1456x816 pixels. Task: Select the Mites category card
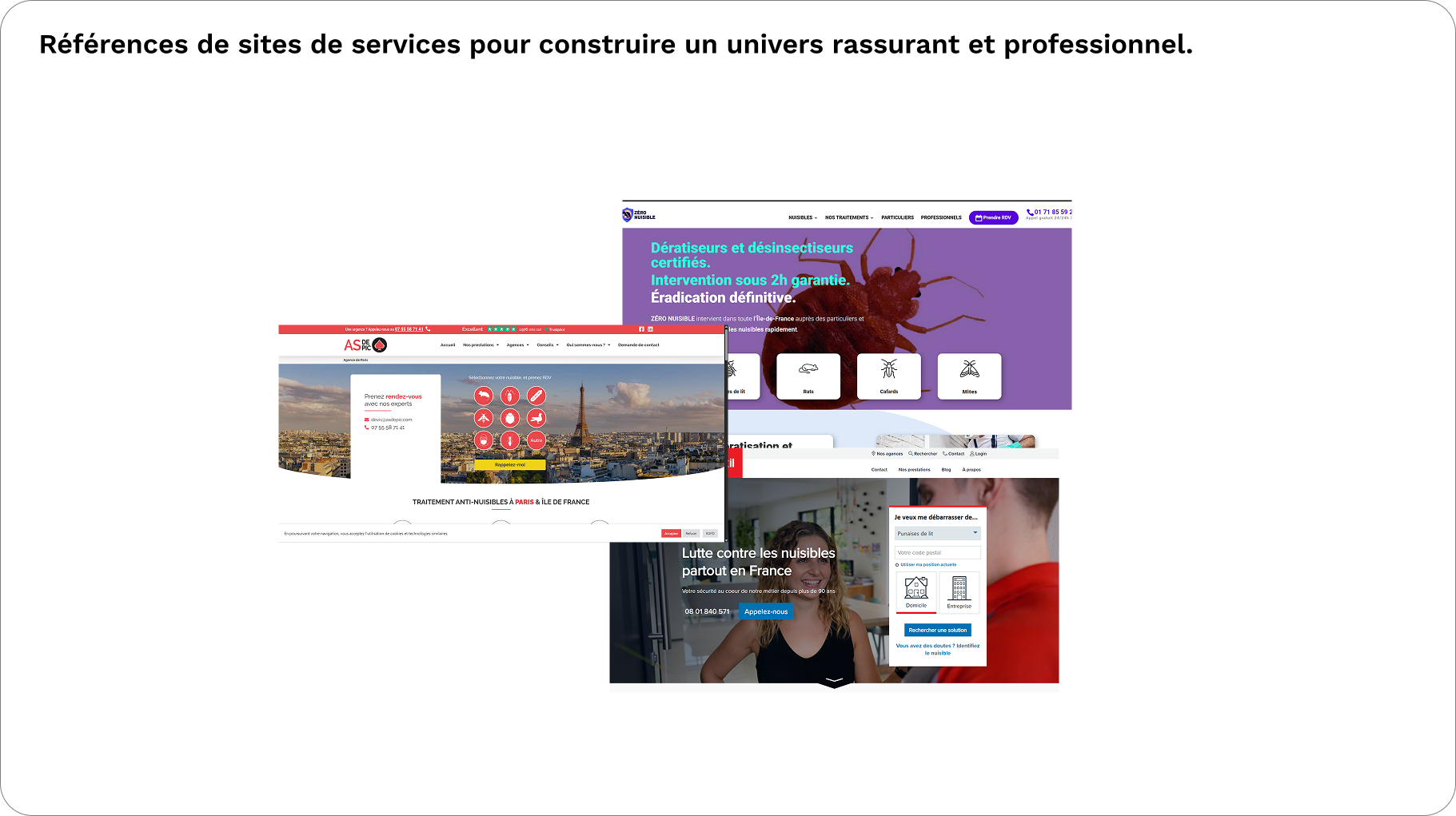pyautogui.click(x=969, y=376)
